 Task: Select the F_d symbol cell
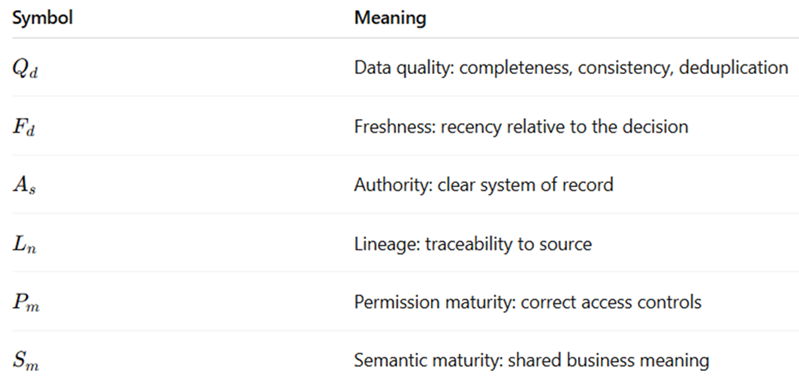pos(24,127)
